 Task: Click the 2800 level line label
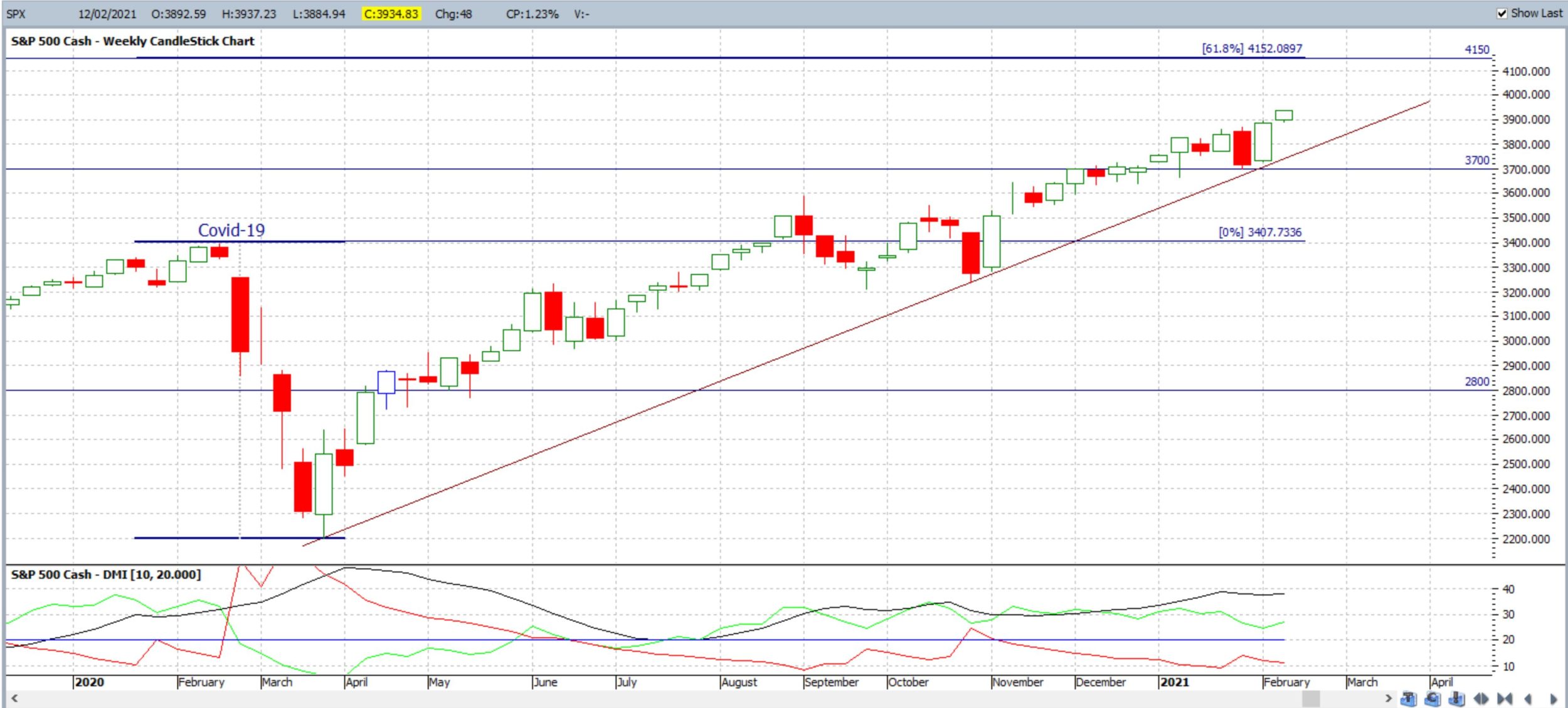pos(1476,381)
